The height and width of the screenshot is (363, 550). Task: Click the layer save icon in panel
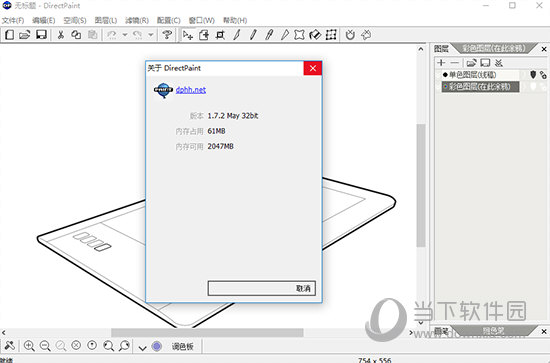point(485,63)
